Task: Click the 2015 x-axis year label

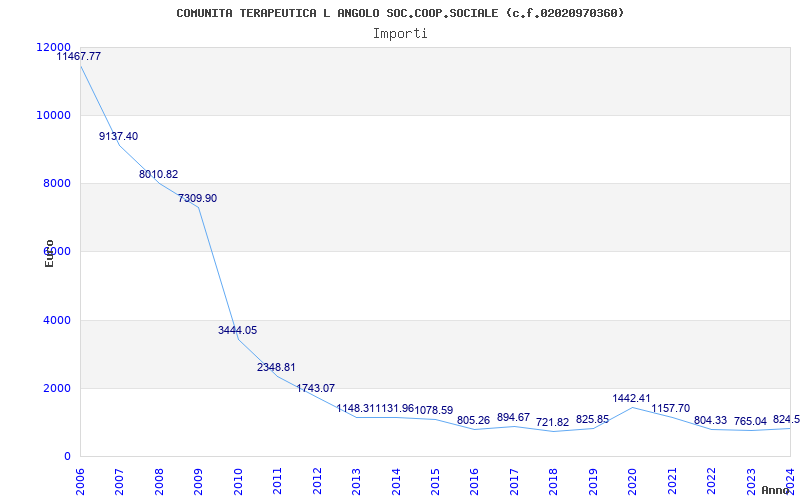Action: [x=435, y=481]
